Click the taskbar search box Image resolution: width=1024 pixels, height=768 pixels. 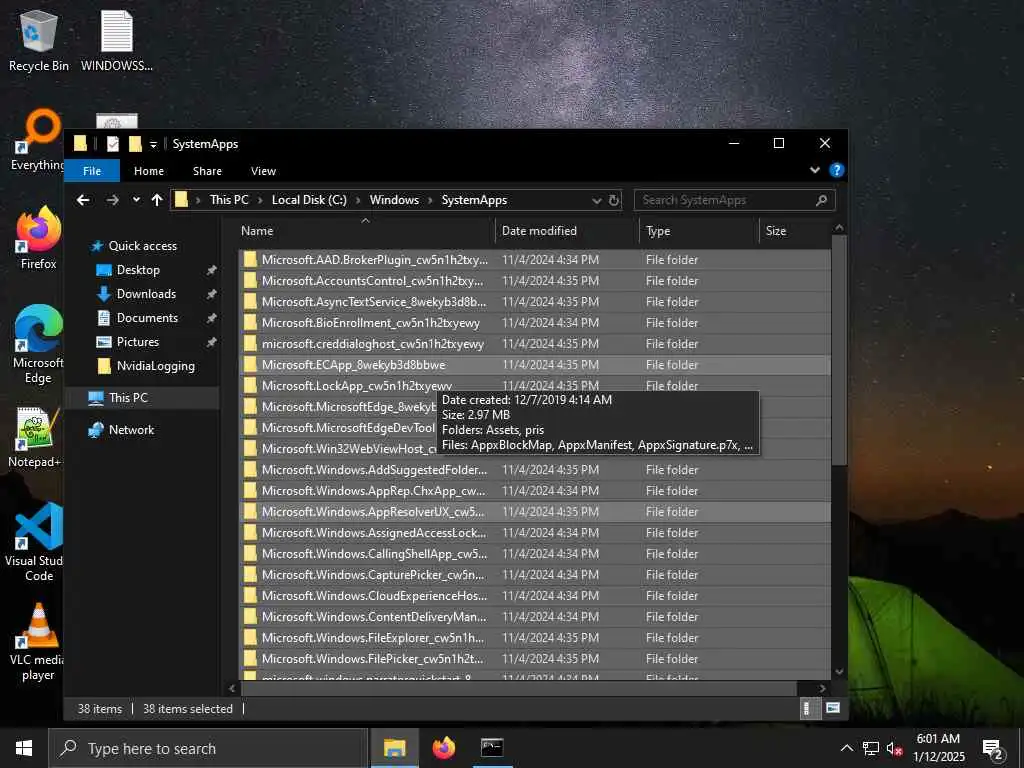click(208, 748)
